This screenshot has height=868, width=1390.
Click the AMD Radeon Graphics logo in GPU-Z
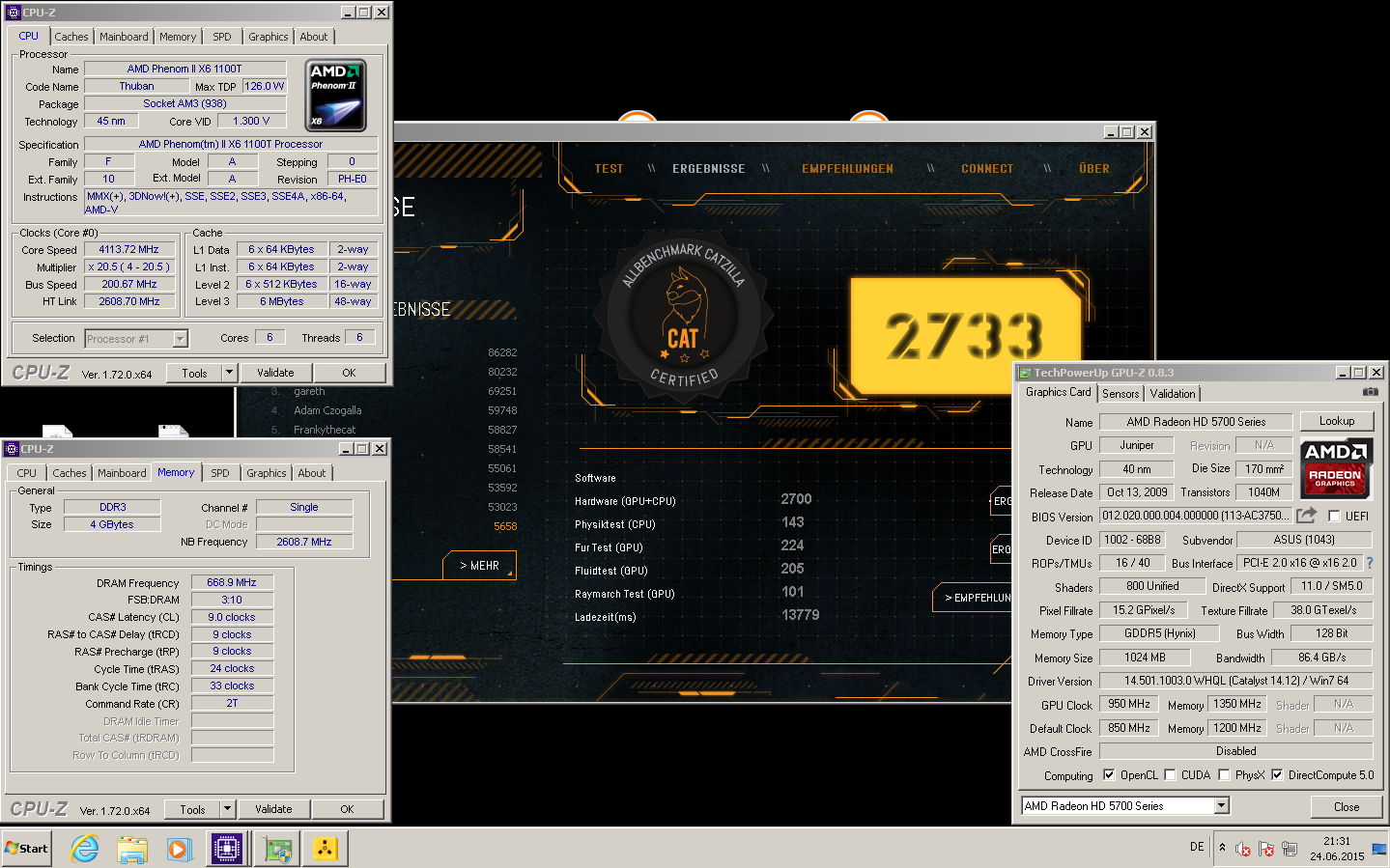[1336, 468]
